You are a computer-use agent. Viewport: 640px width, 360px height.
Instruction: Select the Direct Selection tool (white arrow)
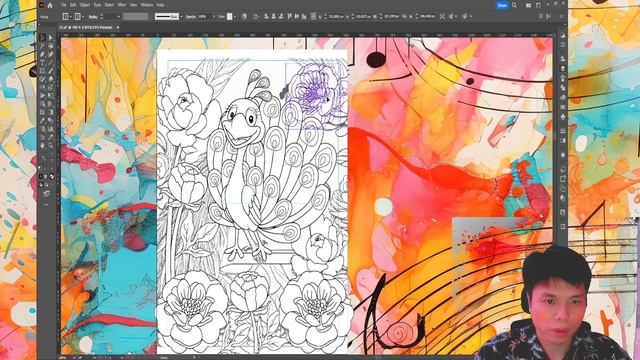pos(51,38)
